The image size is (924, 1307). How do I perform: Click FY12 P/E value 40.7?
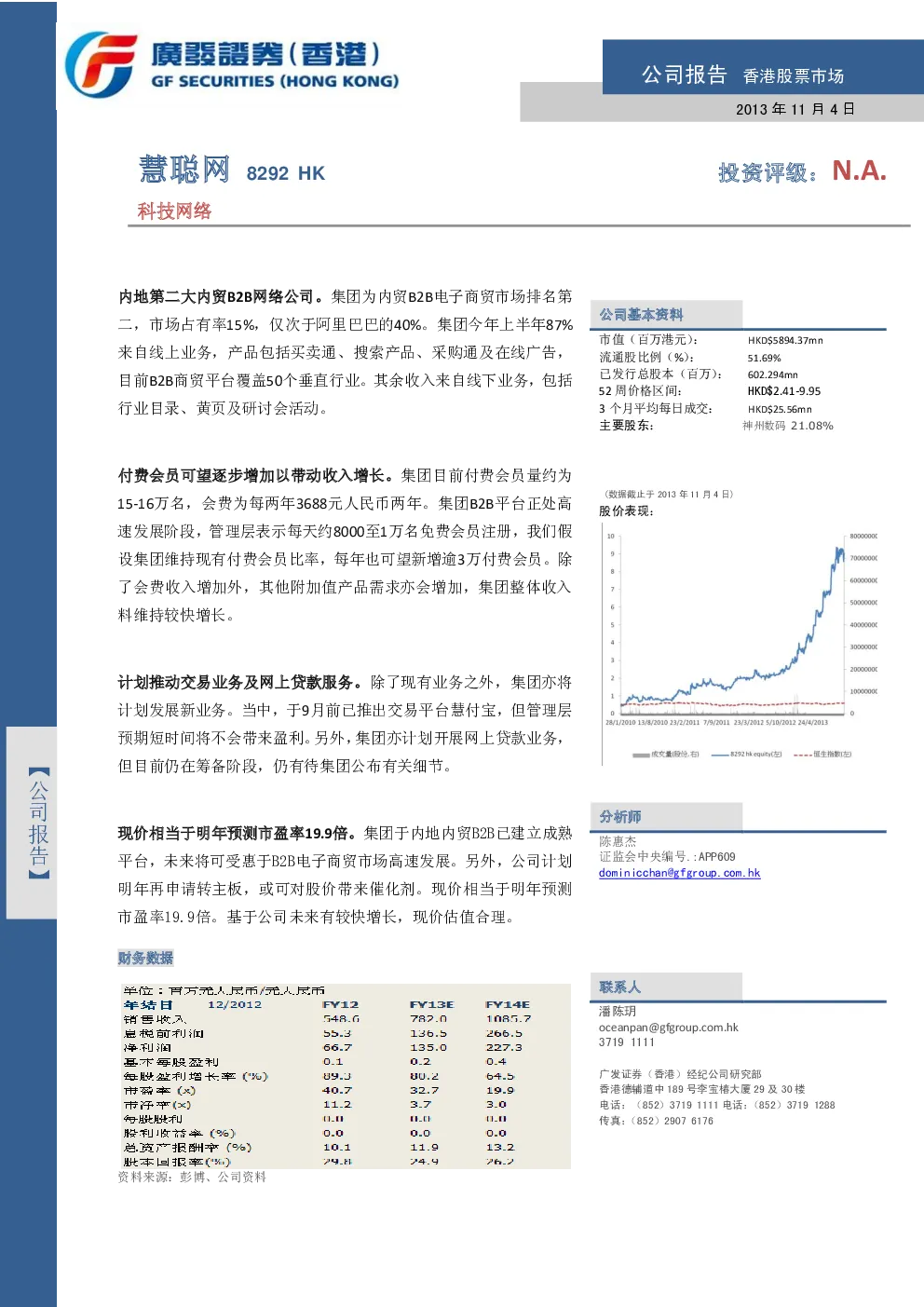337,1090
